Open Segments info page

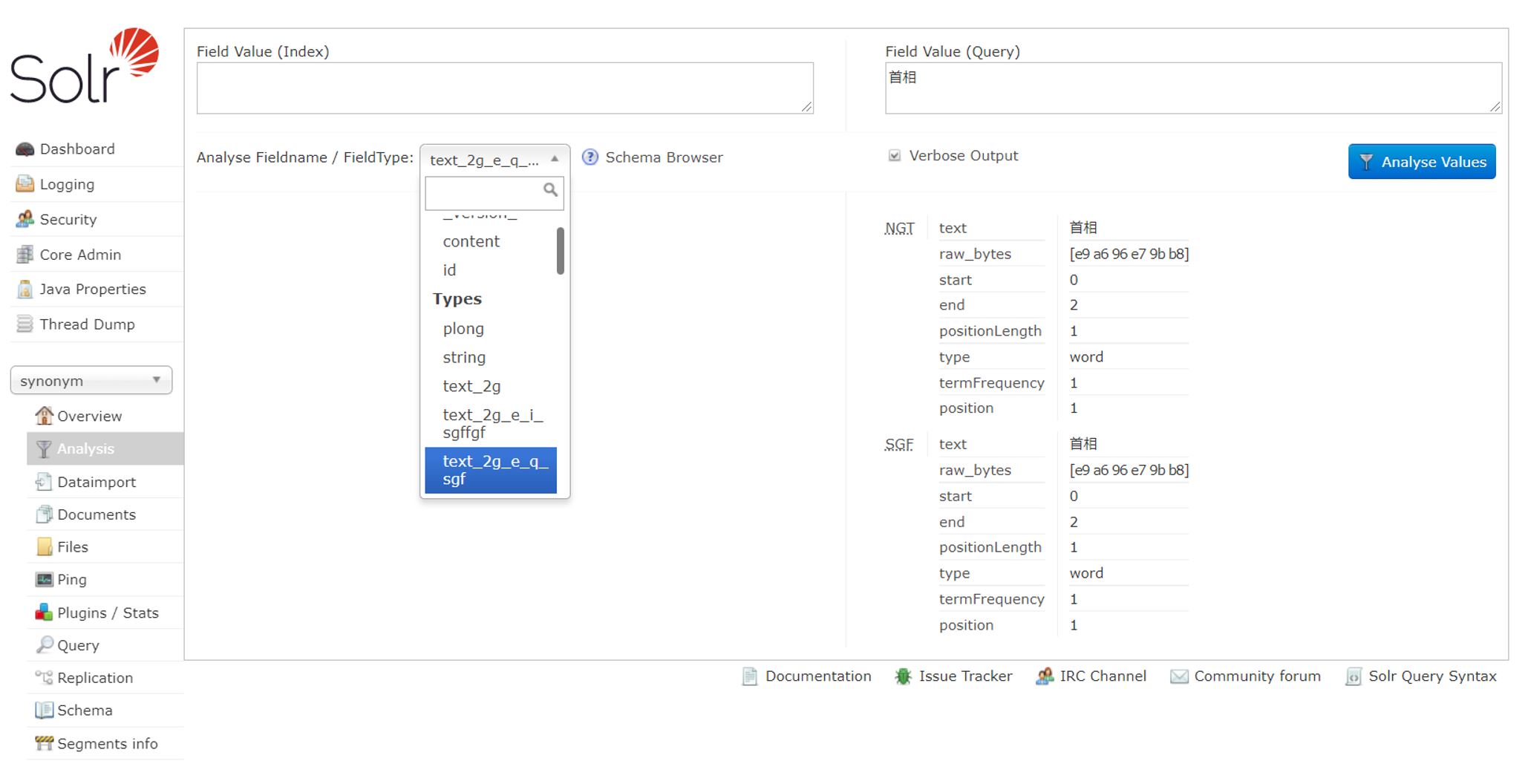point(107,743)
